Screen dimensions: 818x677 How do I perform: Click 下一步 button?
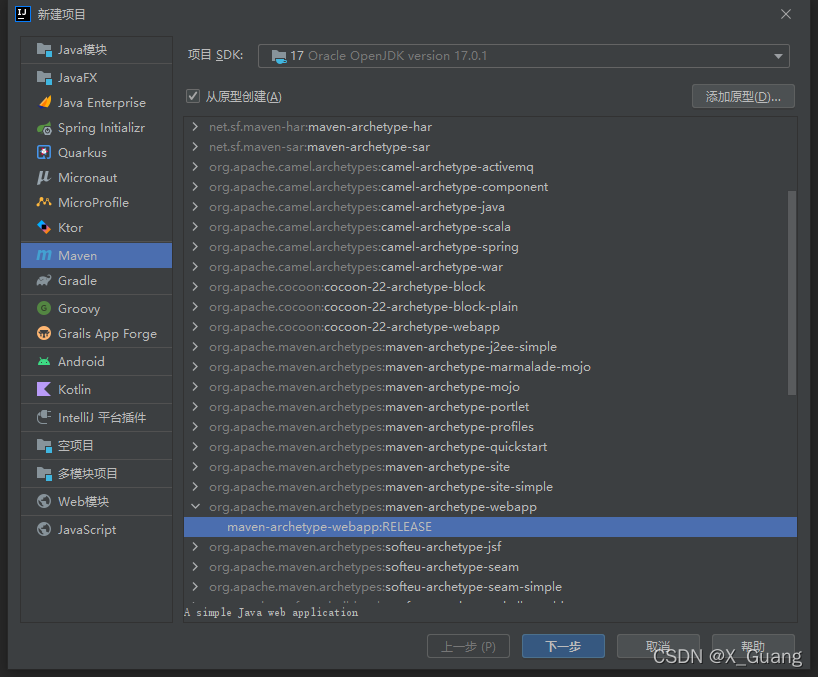tap(563, 647)
